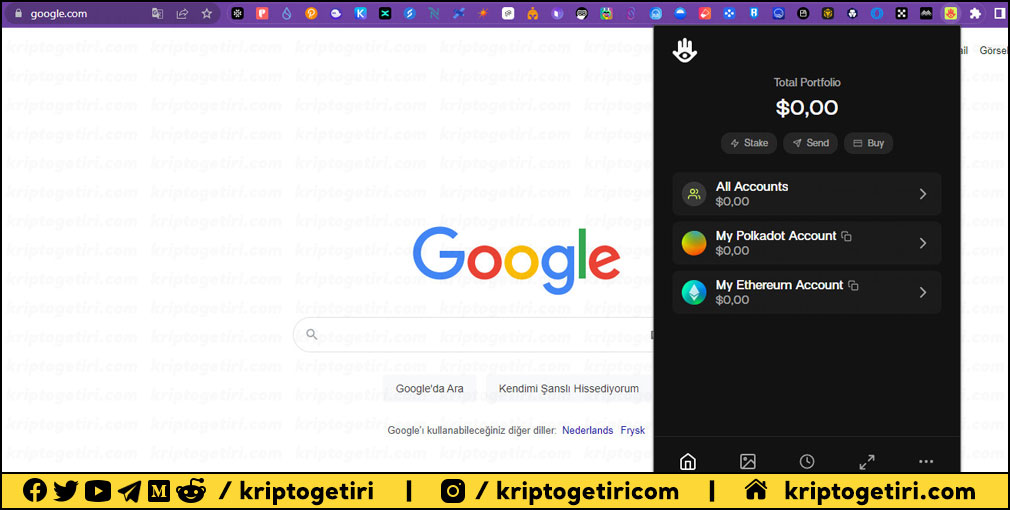Open the teal N extension icon

pos(434,13)
